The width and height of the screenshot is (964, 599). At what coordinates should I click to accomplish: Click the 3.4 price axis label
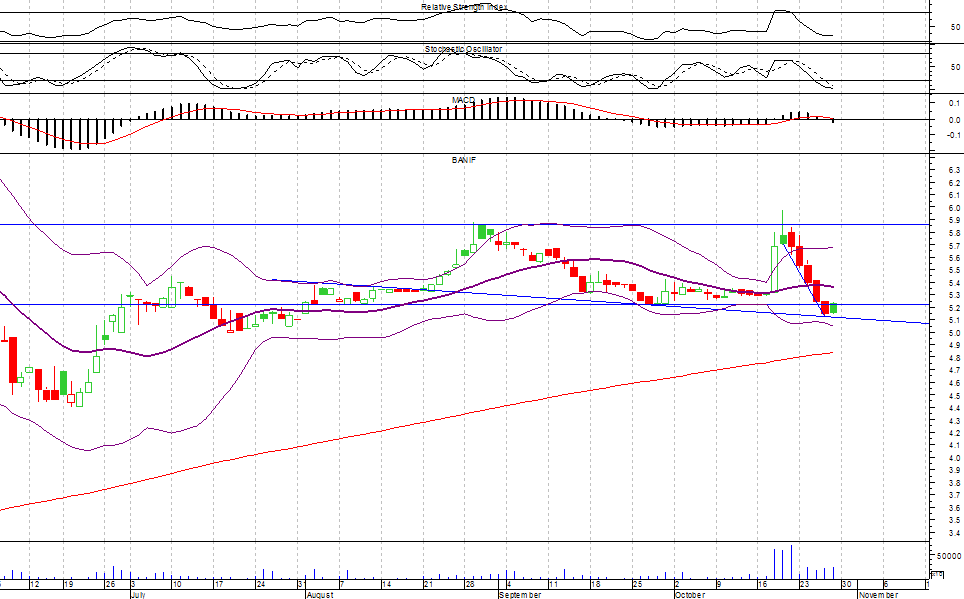954,533
